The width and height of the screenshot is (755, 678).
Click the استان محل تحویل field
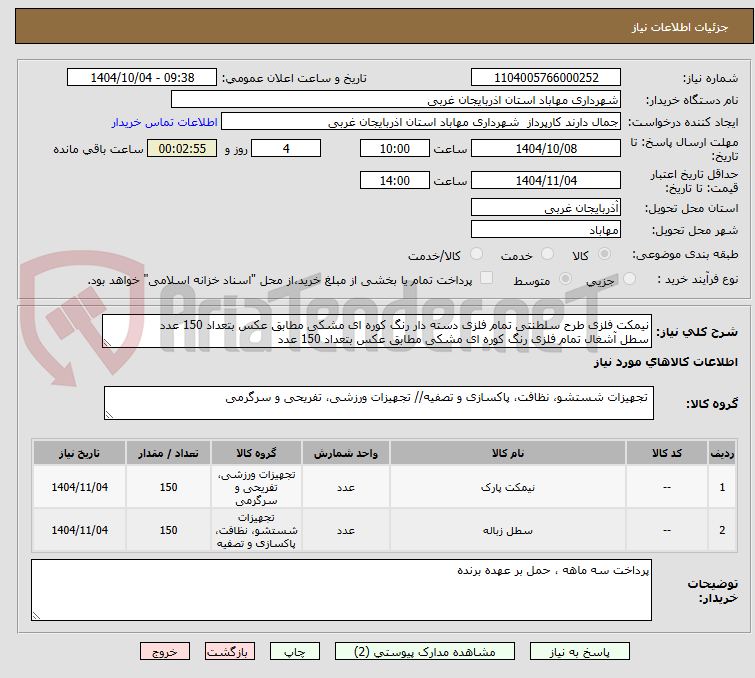(546, 208)
